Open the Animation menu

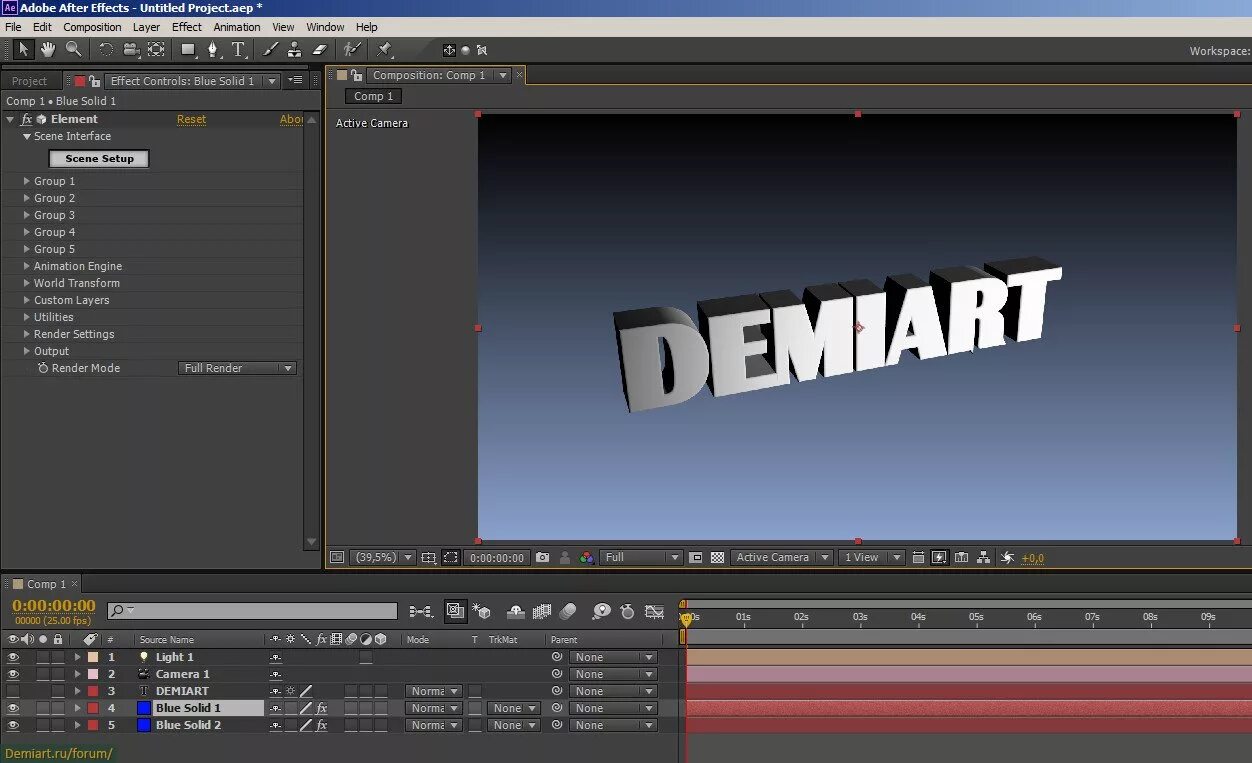click(x=237, y=27)
